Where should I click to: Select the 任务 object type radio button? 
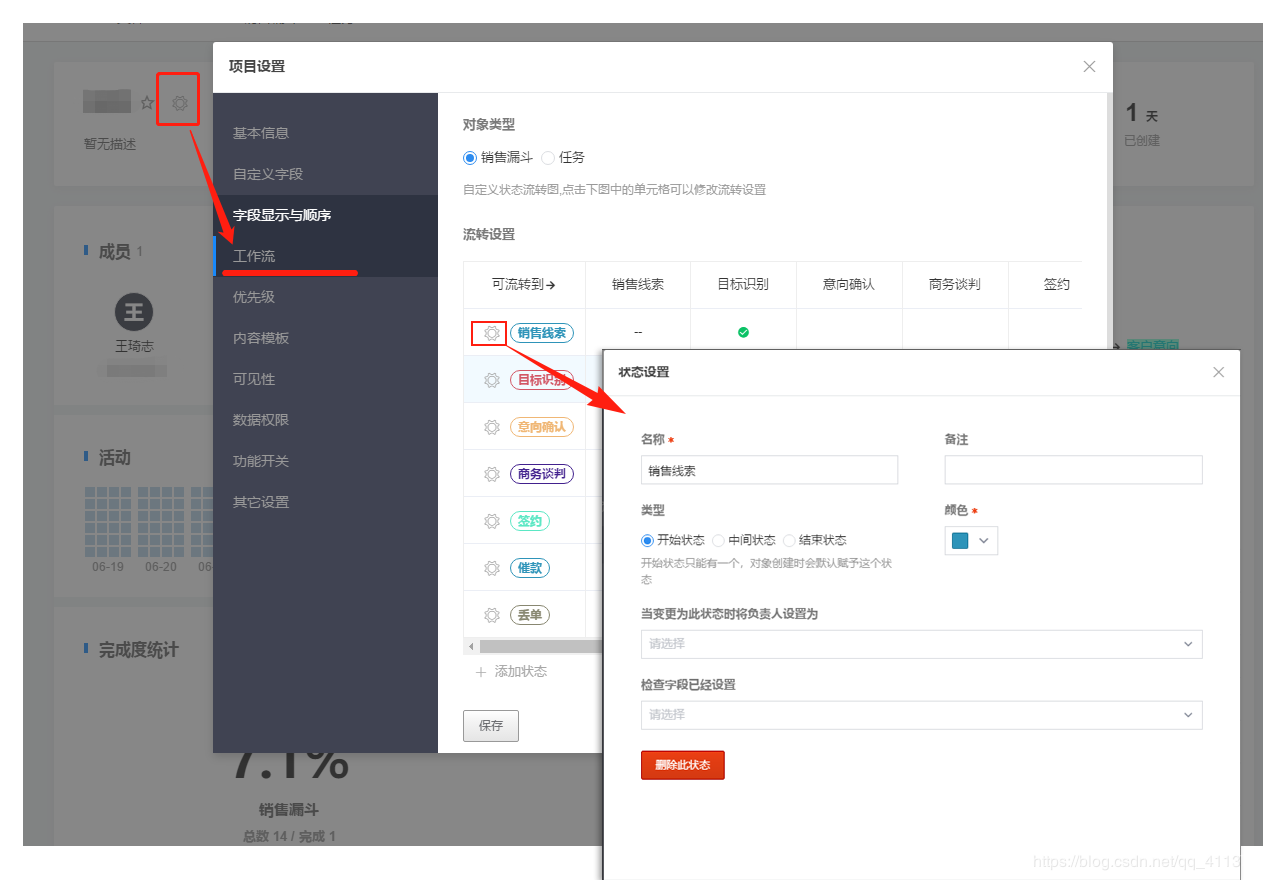[x=549, y=157]
